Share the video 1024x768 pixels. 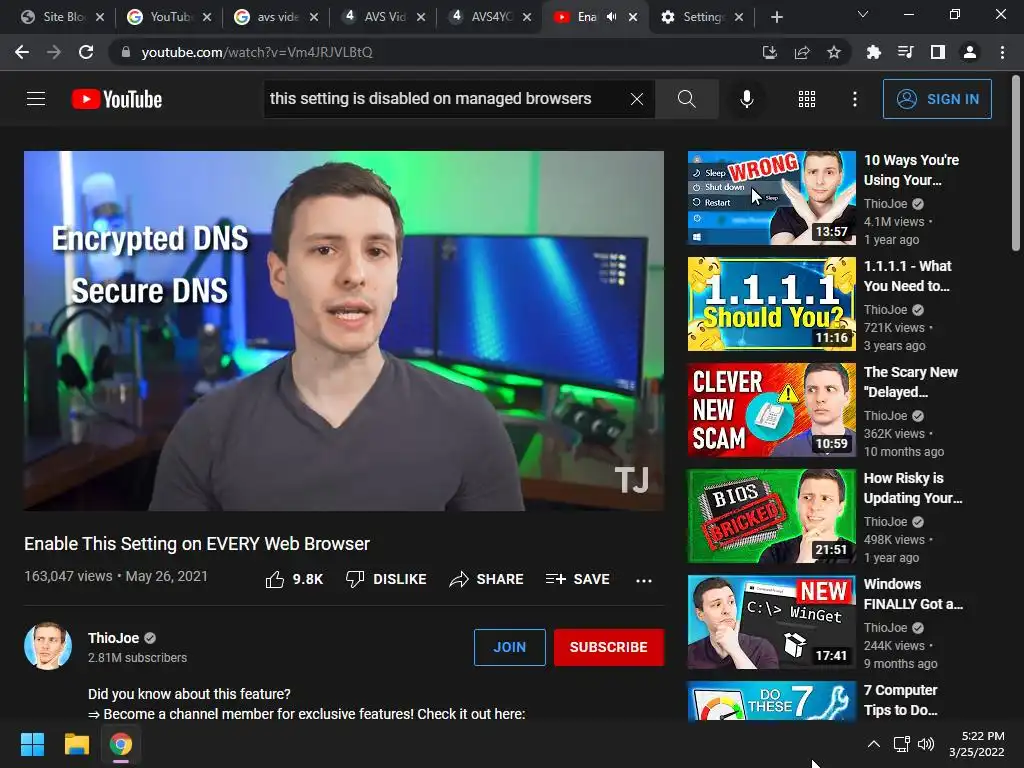click(487, 579)
